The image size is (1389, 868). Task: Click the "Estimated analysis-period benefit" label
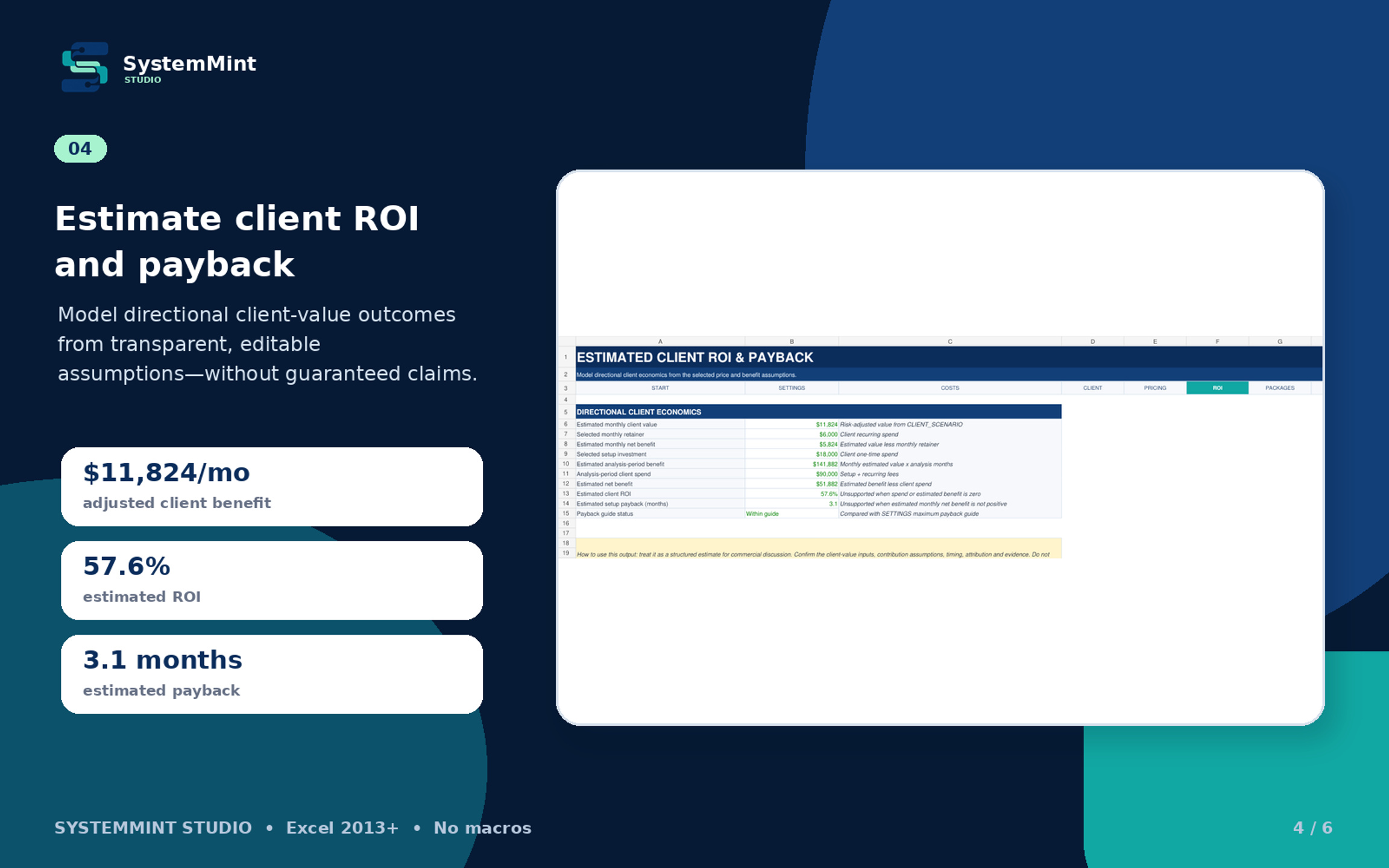click(660, 464)
